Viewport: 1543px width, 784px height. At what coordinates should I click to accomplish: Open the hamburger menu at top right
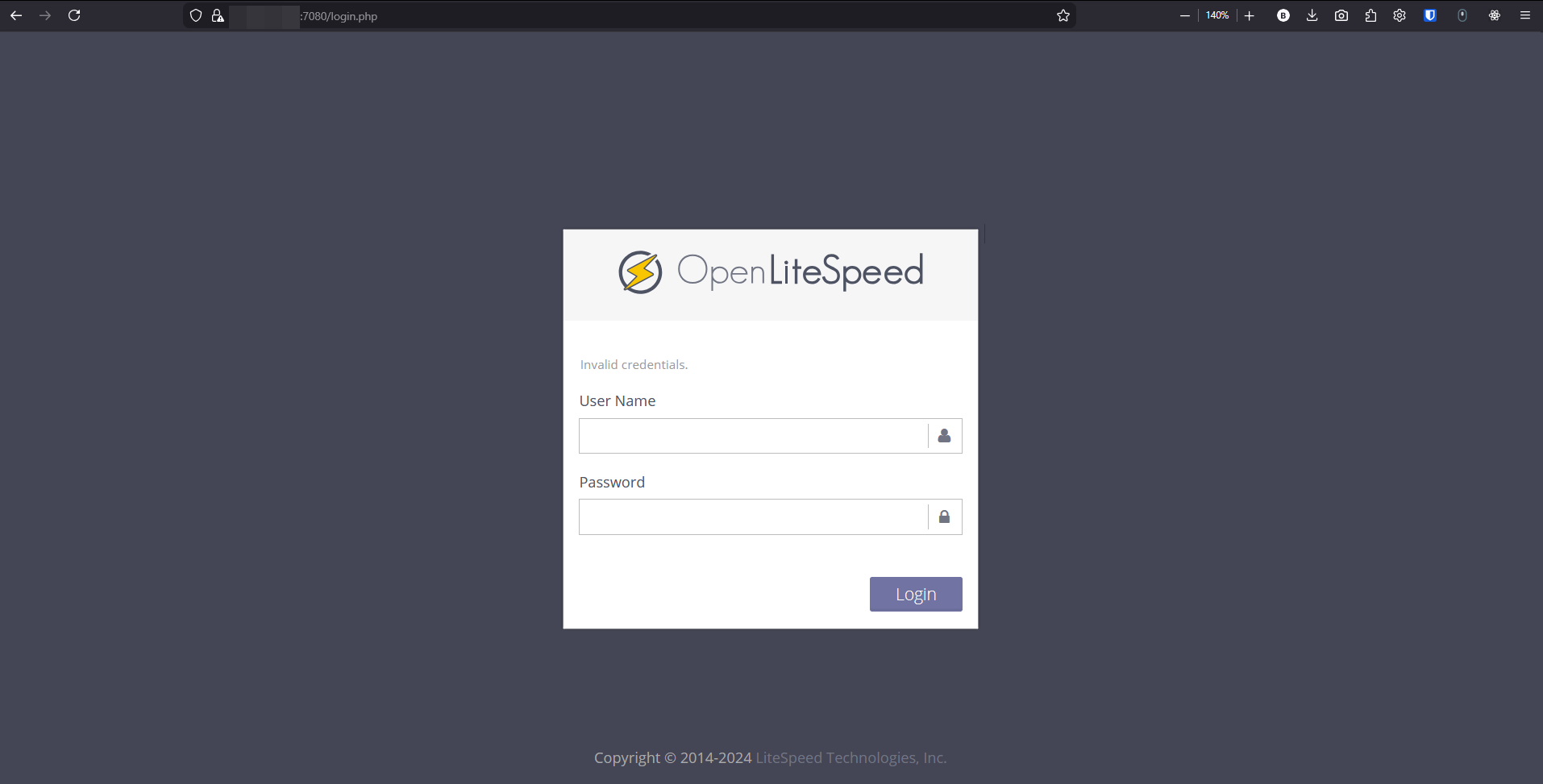[1524, 15]
